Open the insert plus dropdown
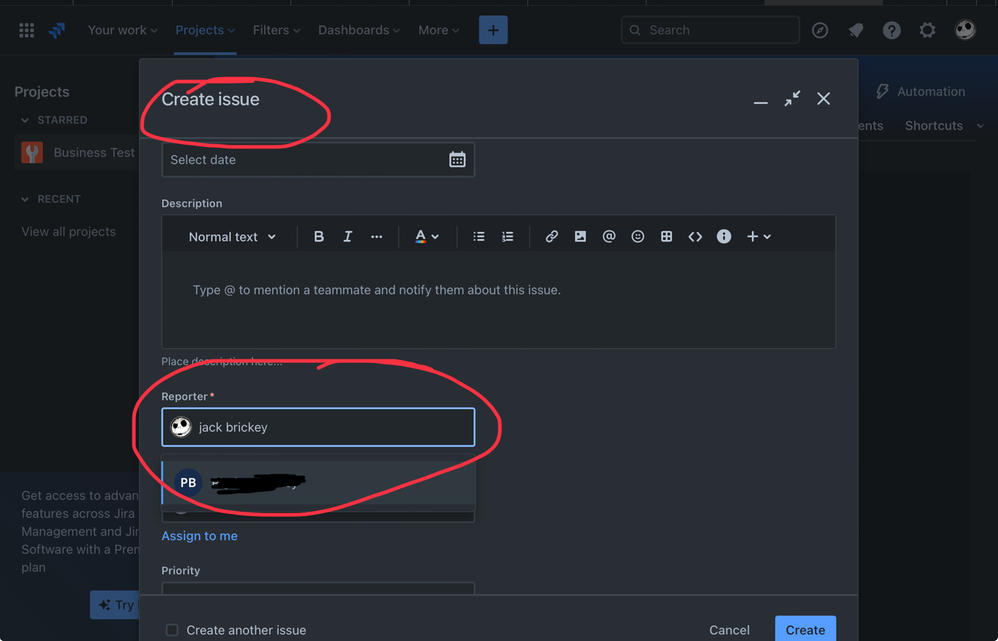This screenshot has height=641, width=998. tap(759, 237)
